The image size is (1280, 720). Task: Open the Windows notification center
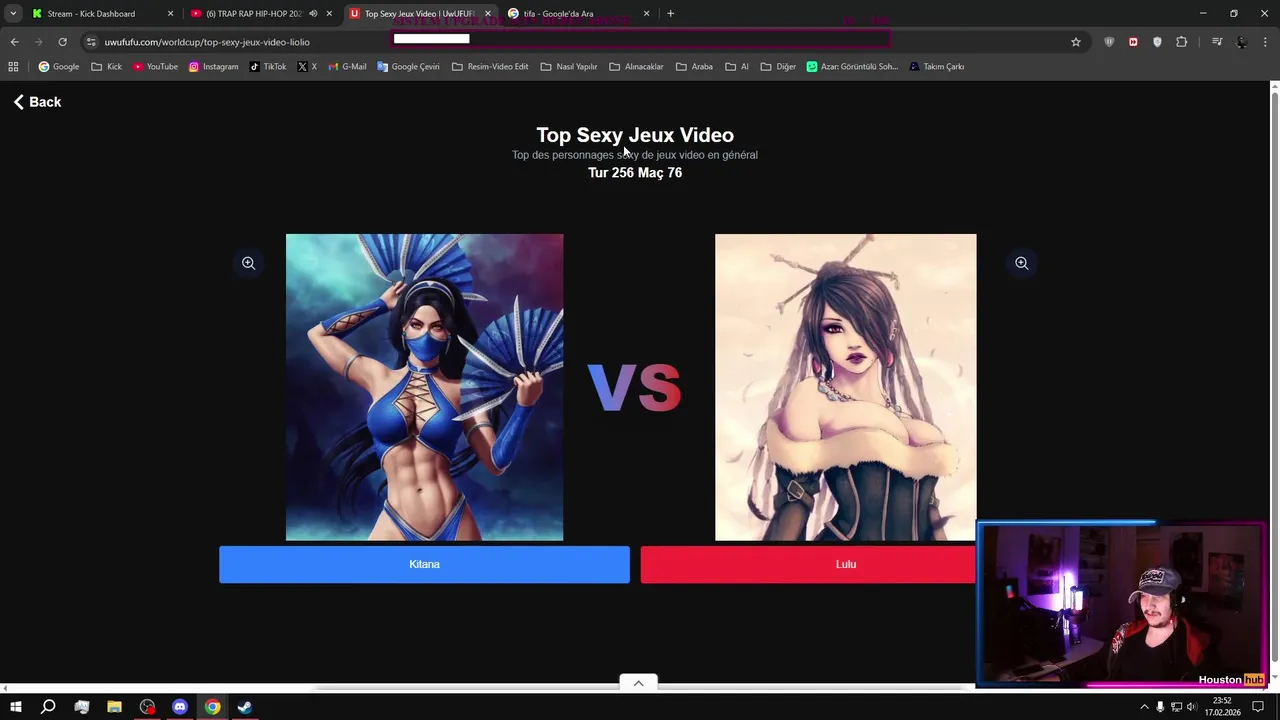[x=1258, y=707]
